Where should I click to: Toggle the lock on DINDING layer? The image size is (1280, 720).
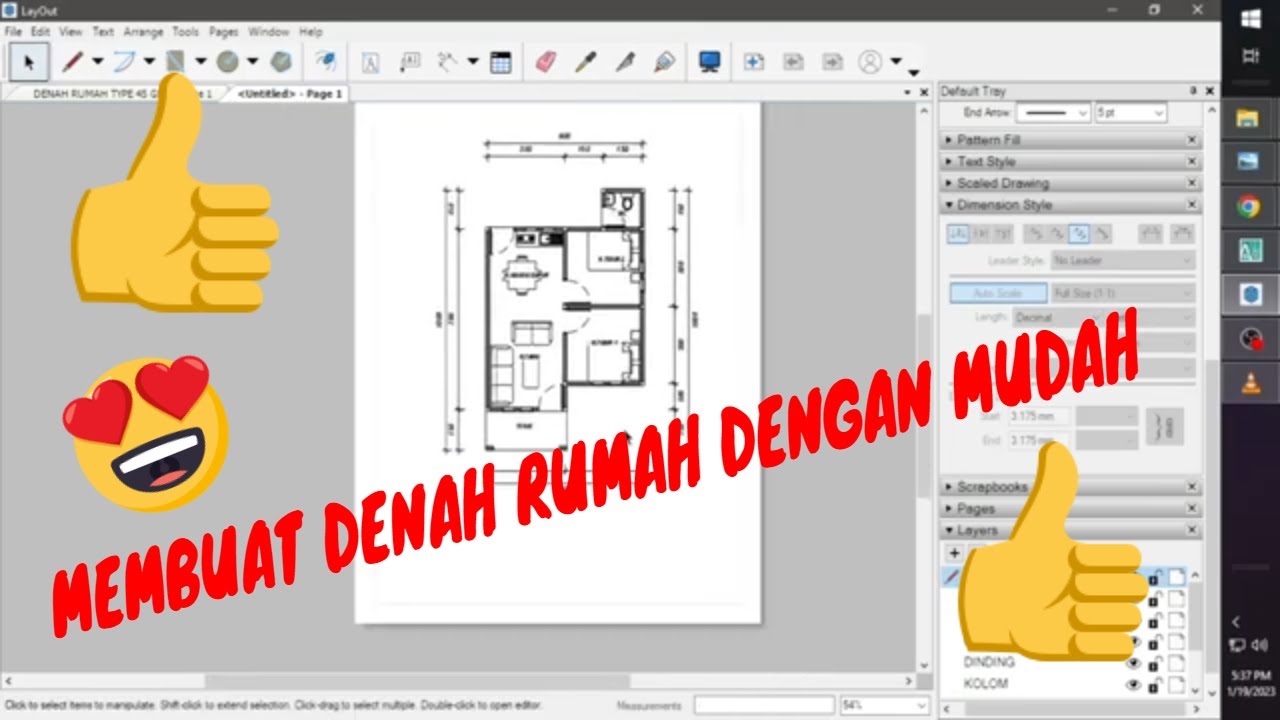point(1154,663)
